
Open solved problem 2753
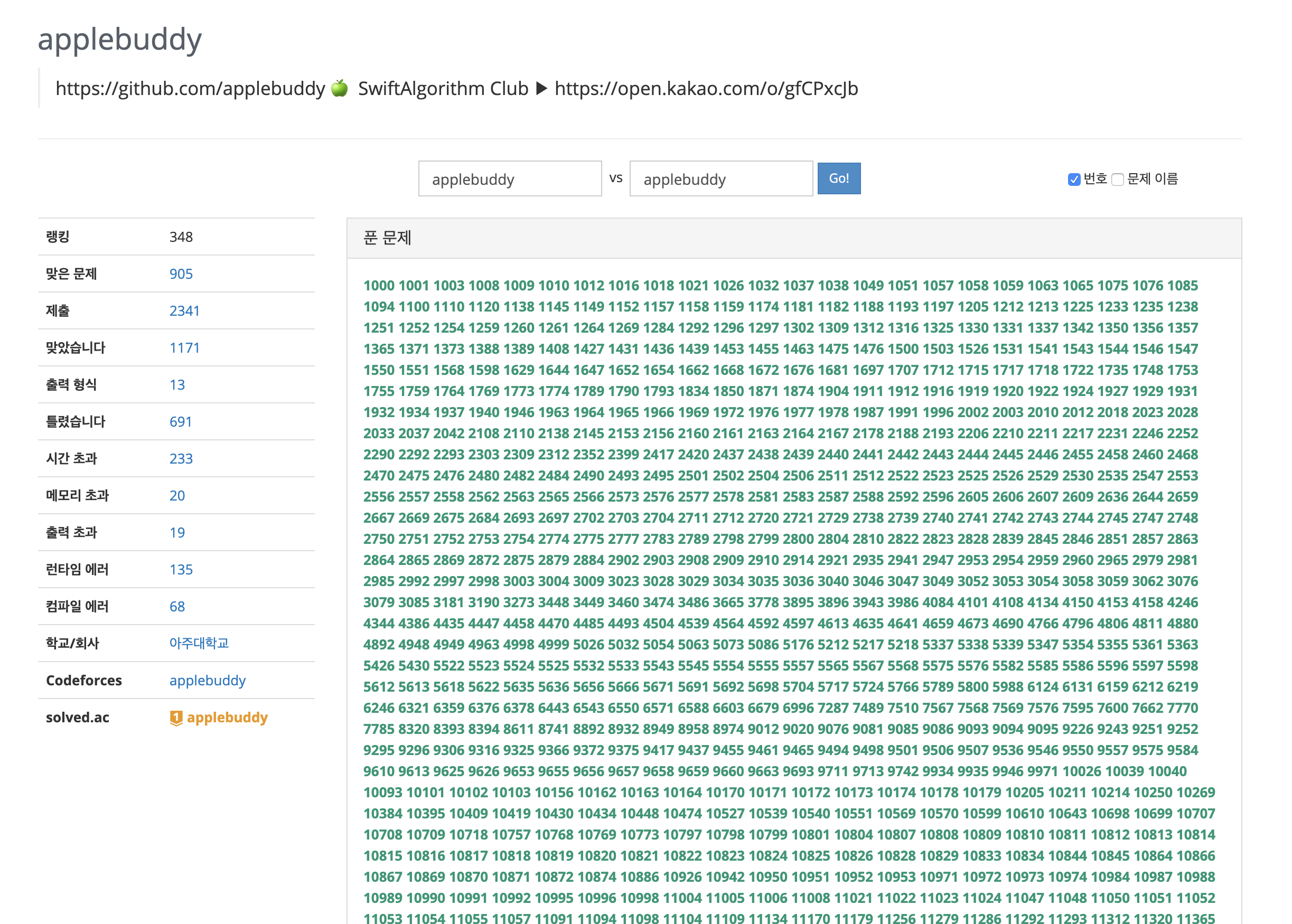483,539
